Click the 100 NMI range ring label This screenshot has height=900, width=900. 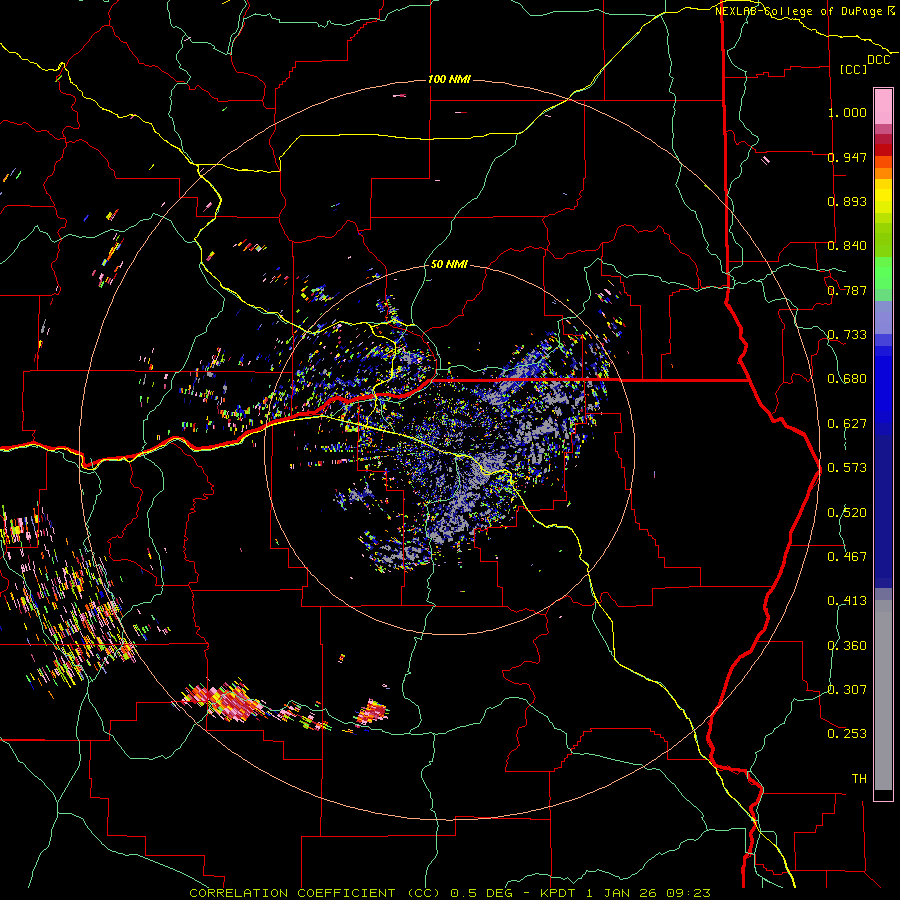[x=449, y=79]
